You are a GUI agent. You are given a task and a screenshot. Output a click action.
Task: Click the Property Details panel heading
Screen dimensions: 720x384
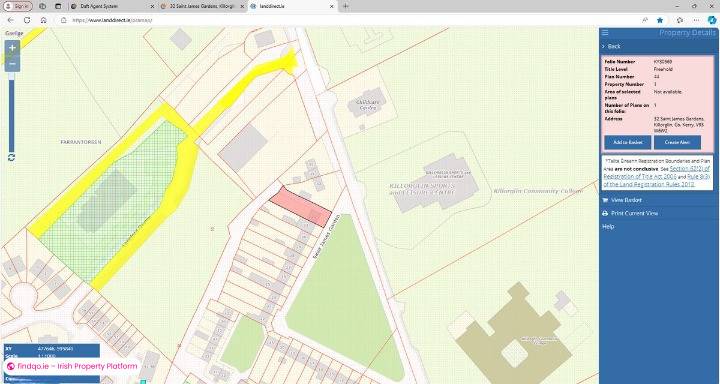coord(687,33)
